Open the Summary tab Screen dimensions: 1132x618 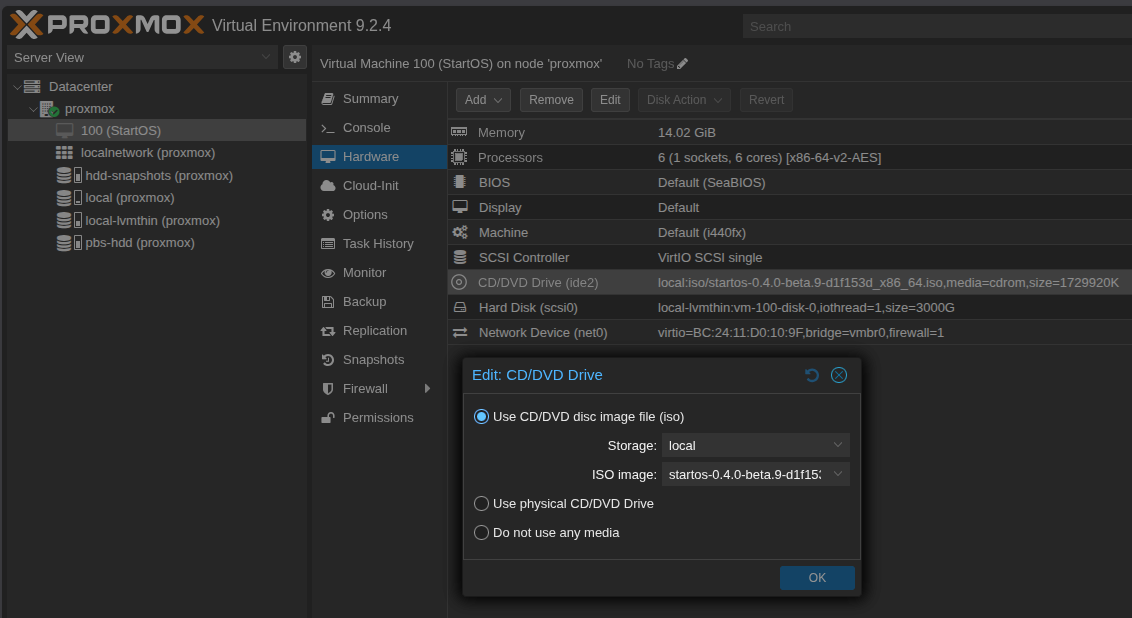pyautogui.click(x=380, y=99)
